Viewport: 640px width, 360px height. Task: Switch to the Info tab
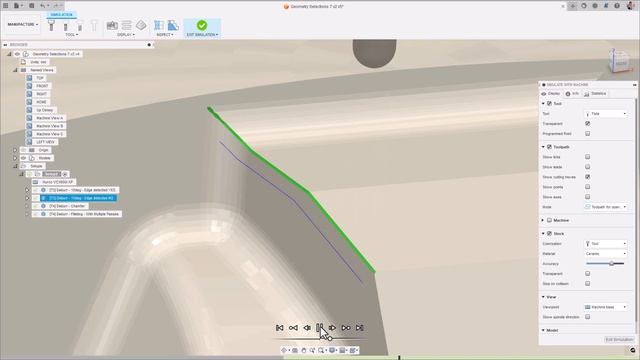click(x=572, y=94)
